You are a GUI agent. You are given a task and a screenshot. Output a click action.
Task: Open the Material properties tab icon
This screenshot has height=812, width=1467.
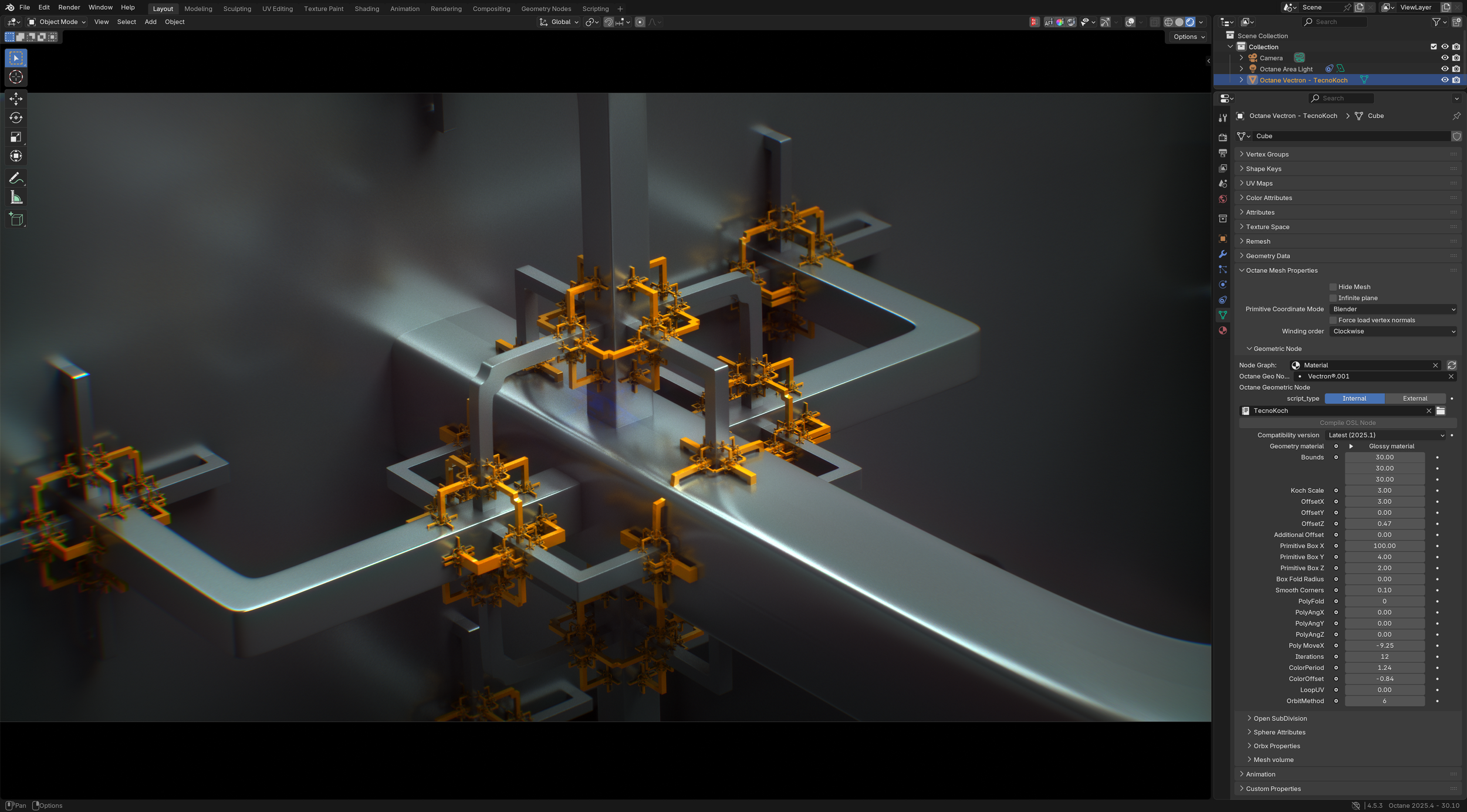[x=1223, y=330]
